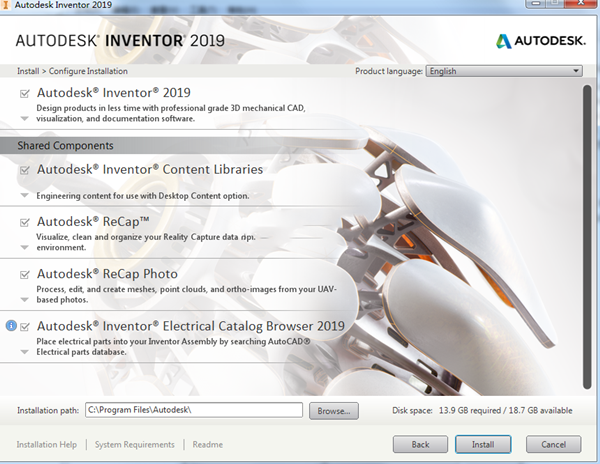Click the Autodesk ReCap Photo title

108,274
